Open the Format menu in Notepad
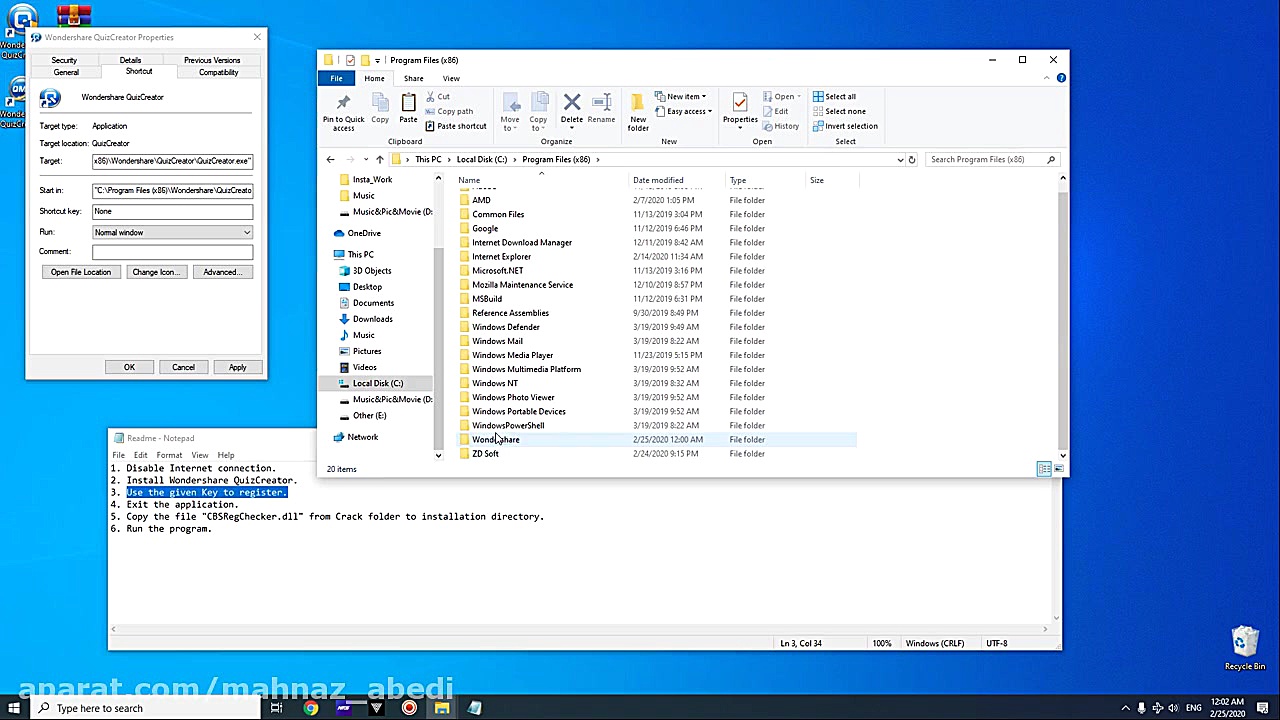 point(169,455)
